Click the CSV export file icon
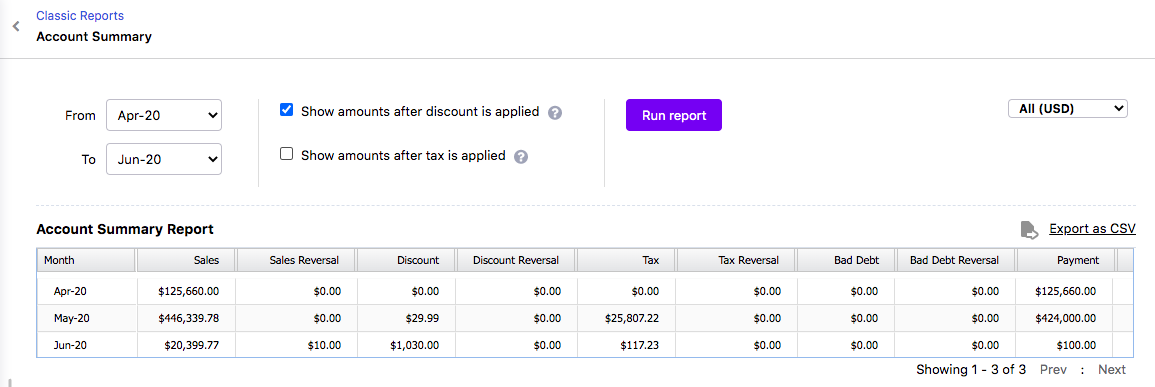This screenshot has height=387, width=1155. pos(1029,230)
